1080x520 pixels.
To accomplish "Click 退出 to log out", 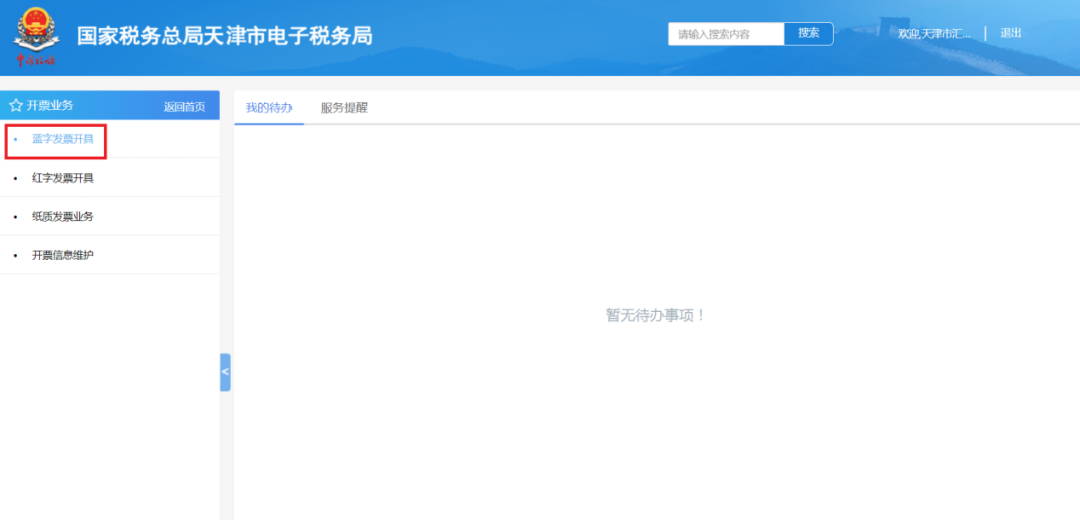I will click(x=1011, y=34).
